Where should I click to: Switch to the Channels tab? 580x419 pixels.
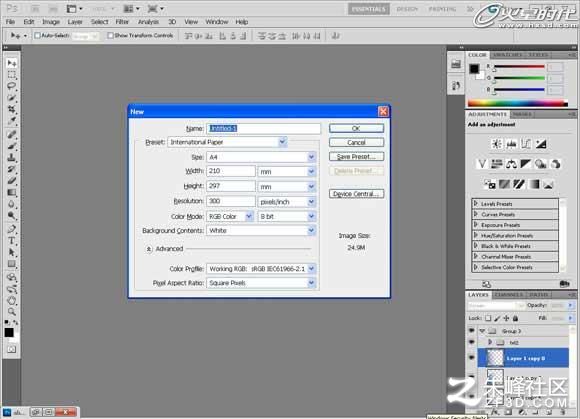pos(509,295)
